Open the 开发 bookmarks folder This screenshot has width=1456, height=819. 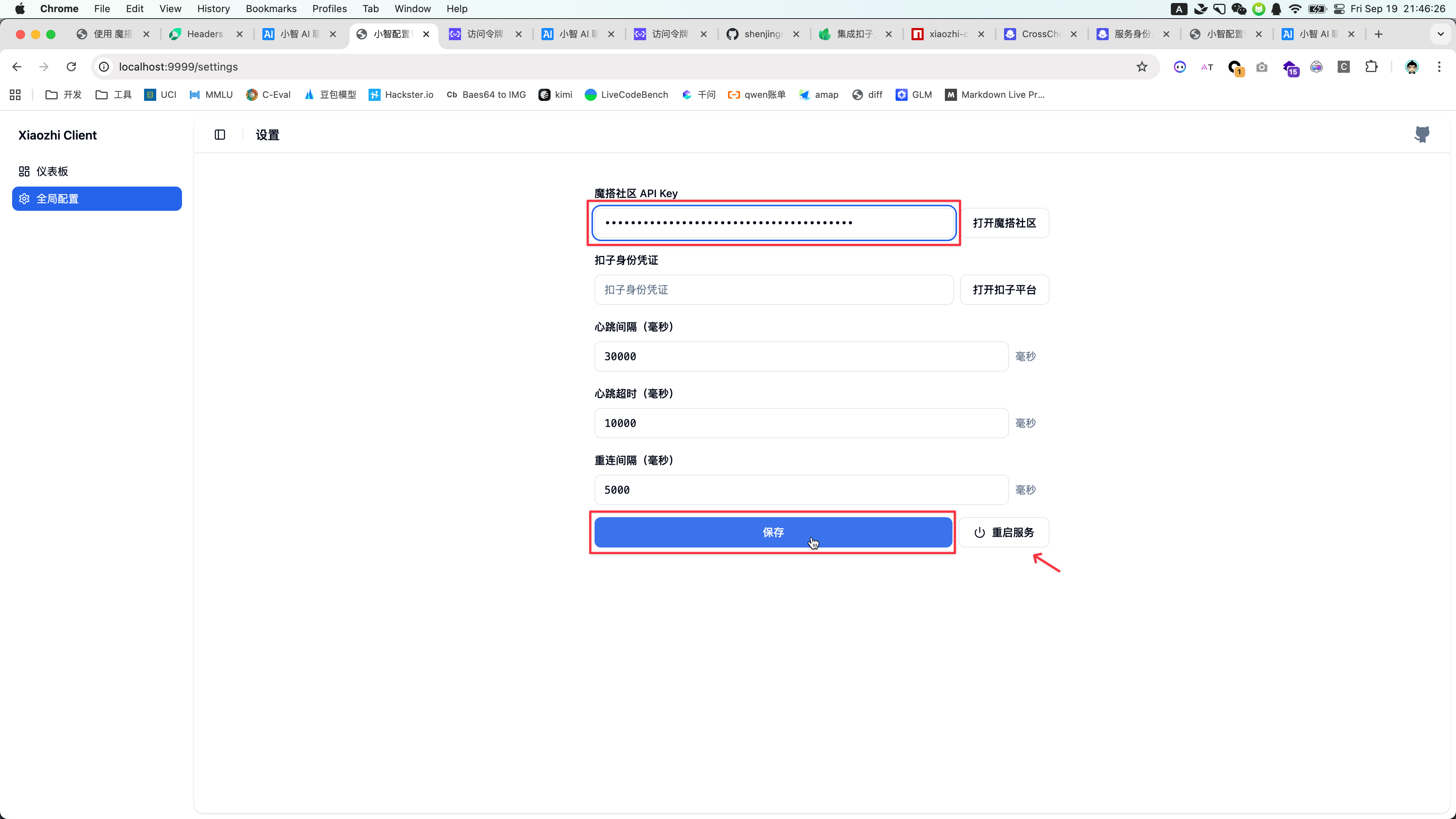[63, 94]
